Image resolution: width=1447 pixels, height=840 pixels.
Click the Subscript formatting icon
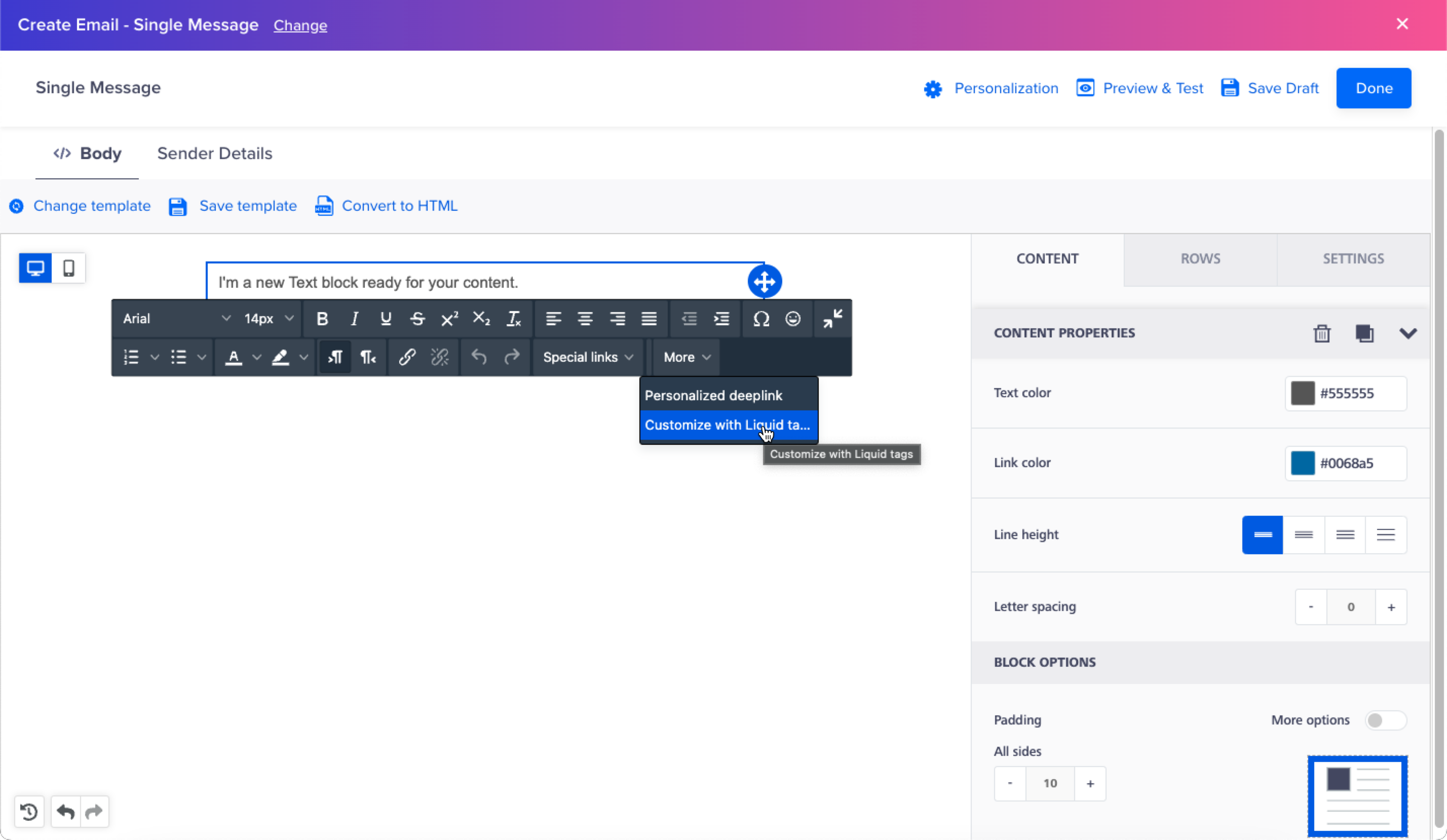pos(481,318)
